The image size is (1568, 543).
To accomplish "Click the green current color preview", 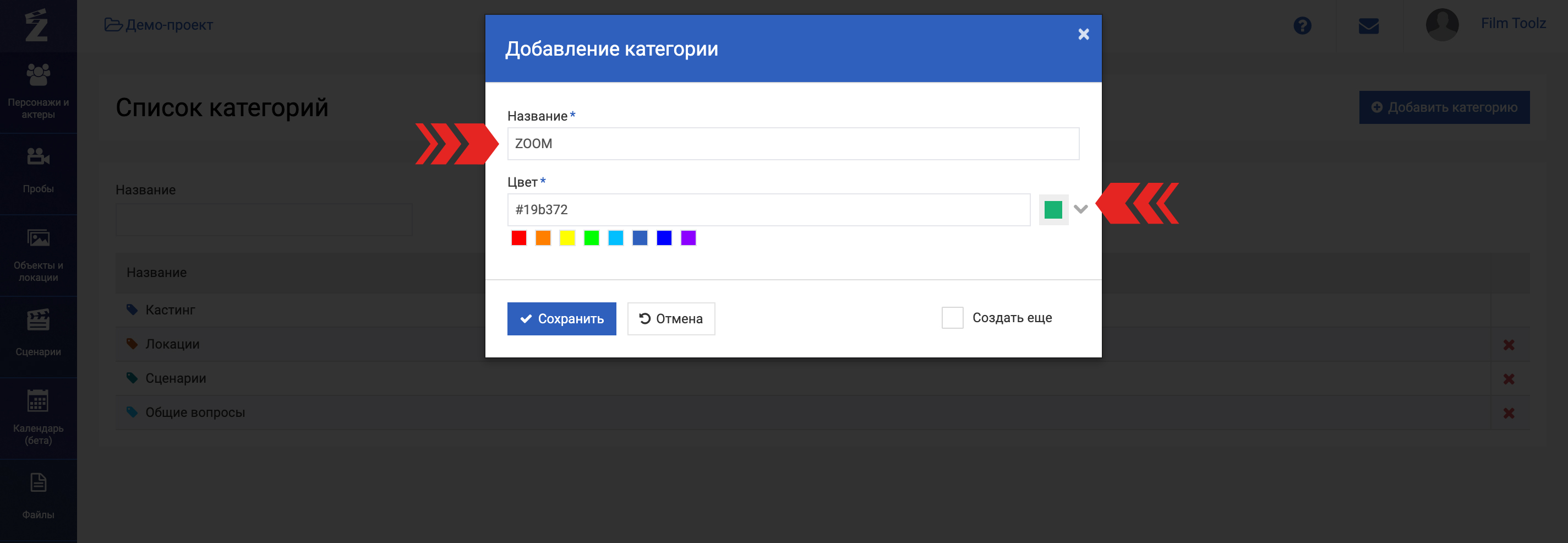I will (1053, 210).
